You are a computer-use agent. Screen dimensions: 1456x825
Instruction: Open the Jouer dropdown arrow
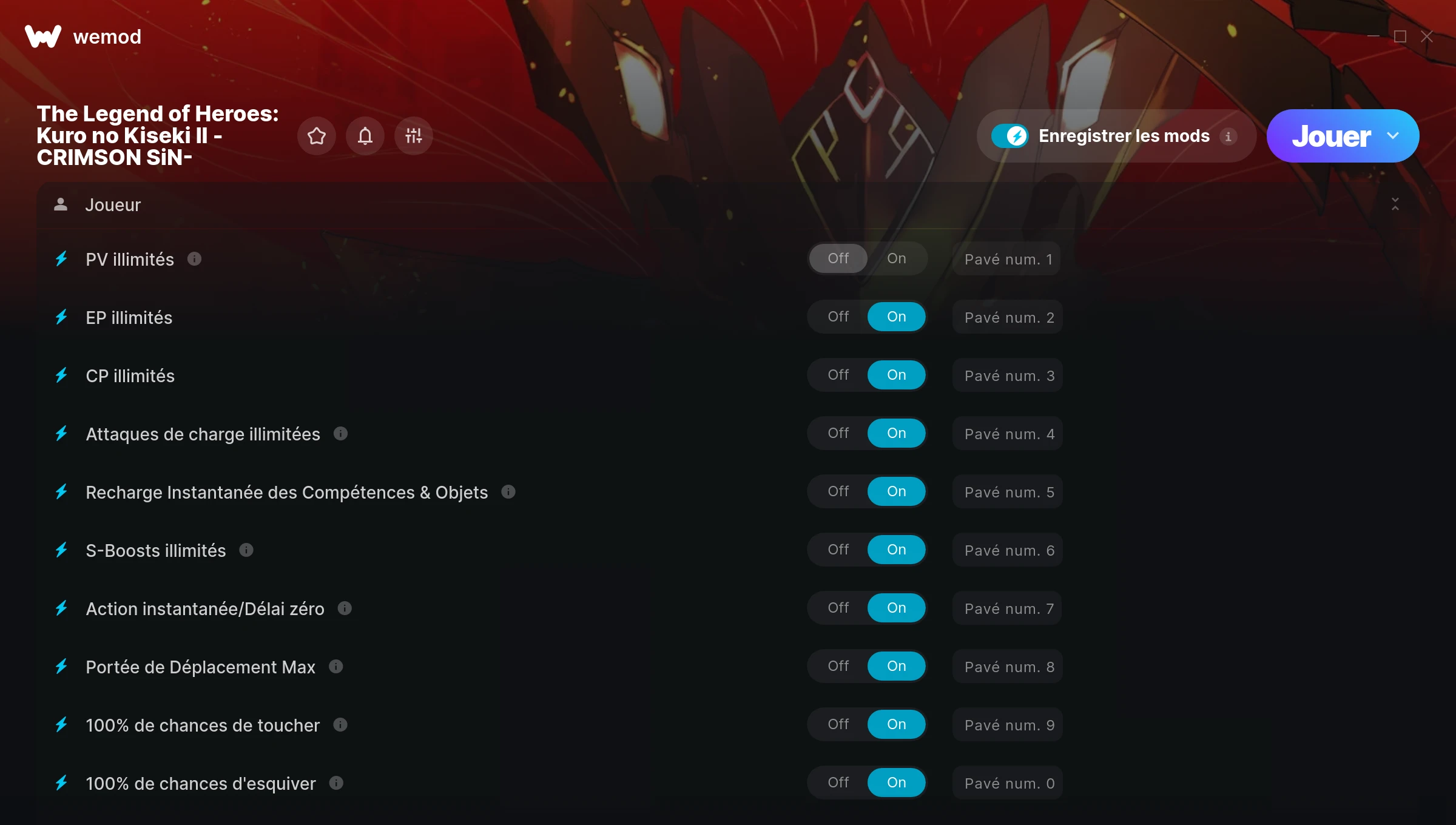pos(1393,136)
